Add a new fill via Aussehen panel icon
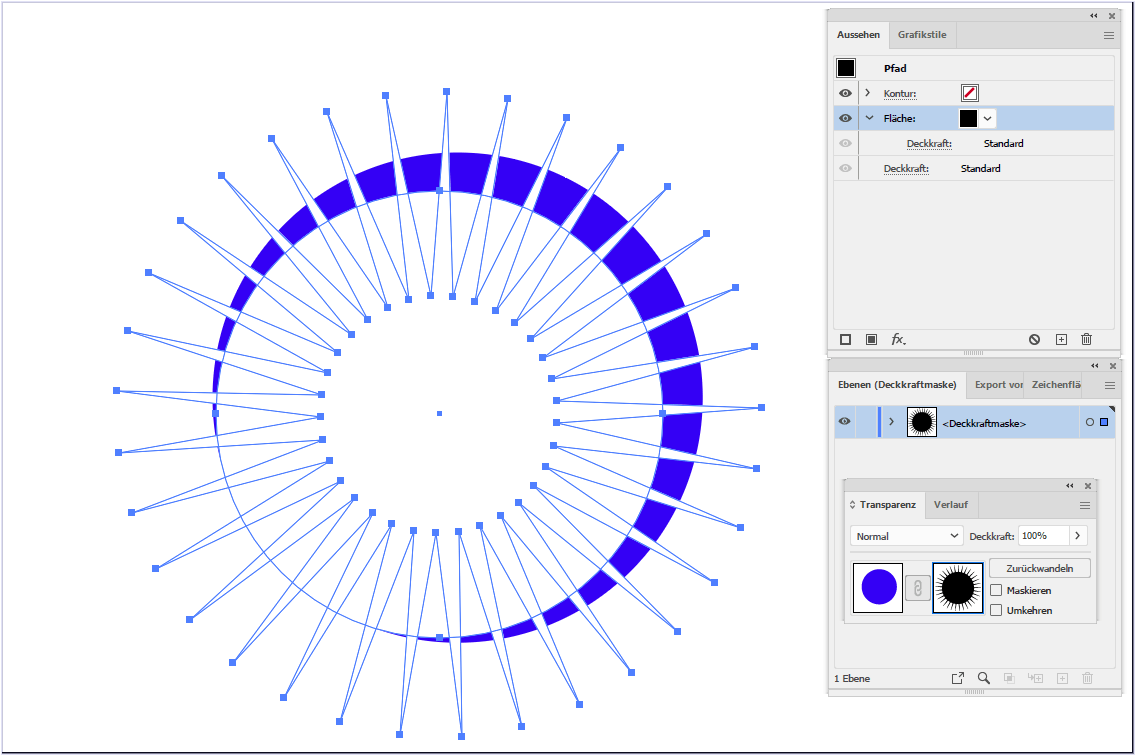 coord(871,339)
